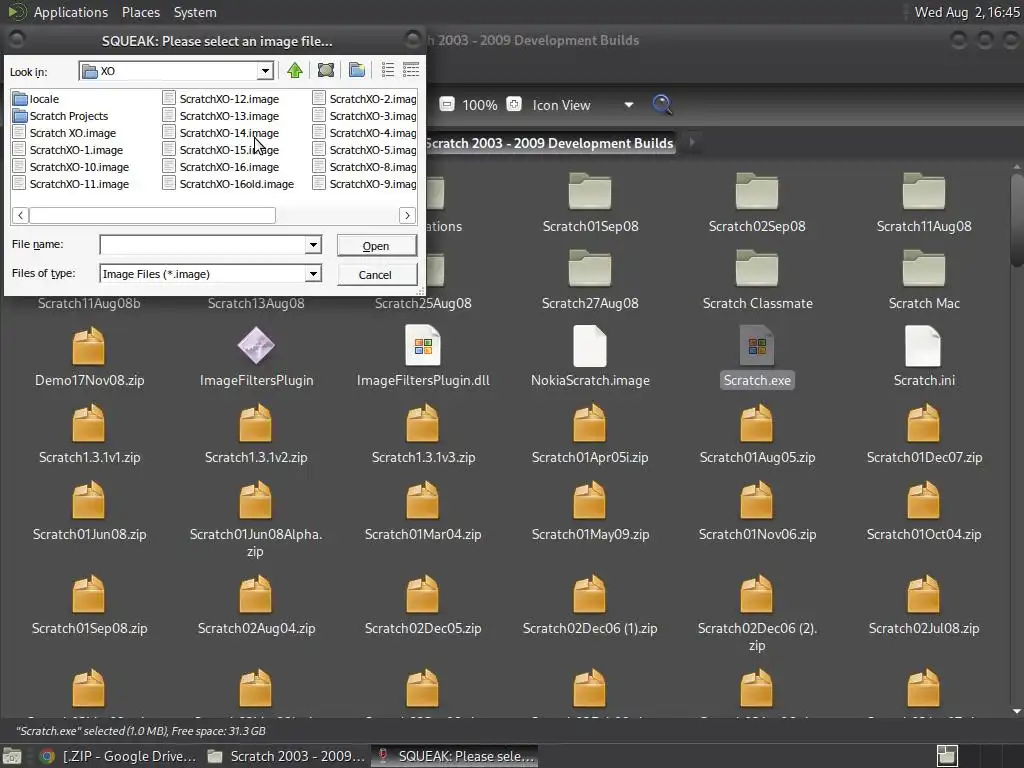Select Scratch1.3.1v1.zip archive
1024x768 pixels.
point(89,434)
